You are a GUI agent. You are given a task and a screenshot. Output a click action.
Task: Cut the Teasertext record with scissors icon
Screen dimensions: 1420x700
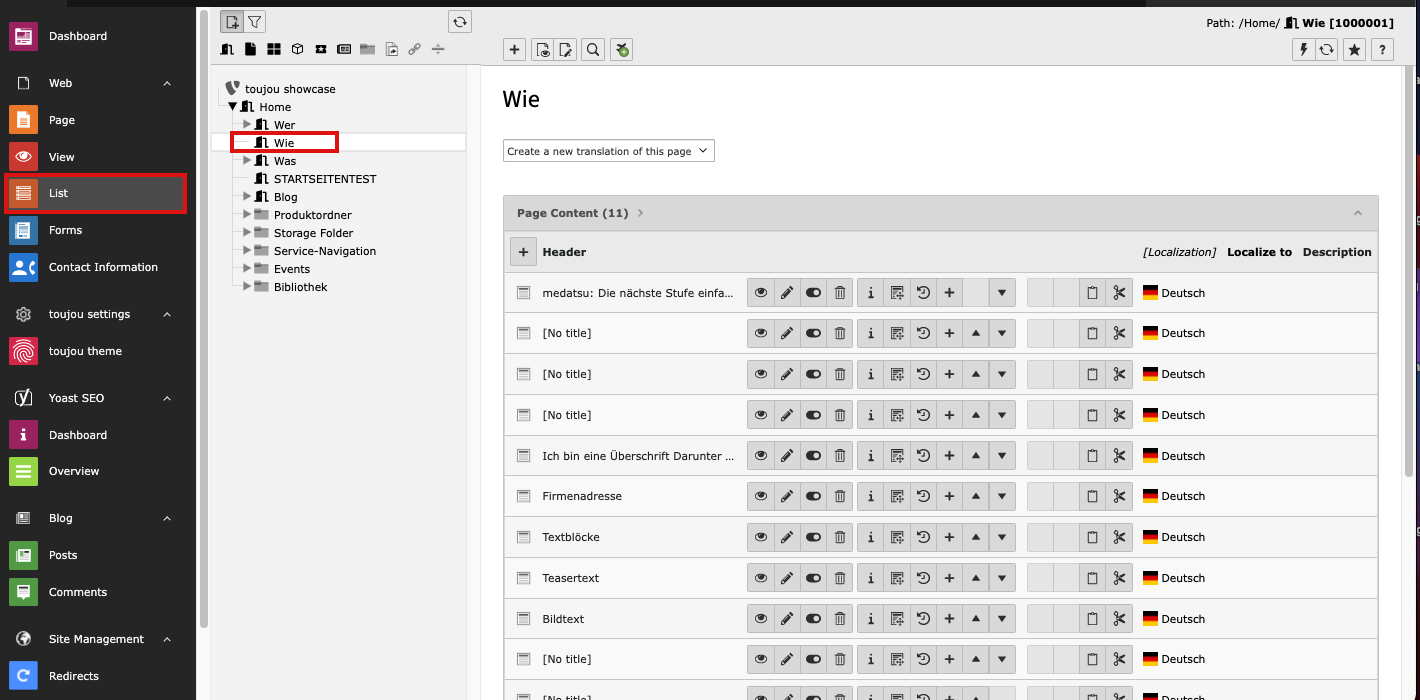tap(1119, 579)
